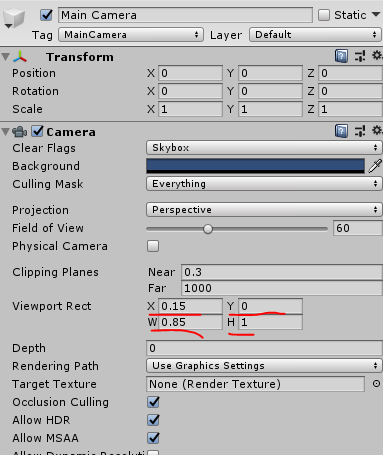This screenshot has height=455, width=383.
Task: Click the Depth value field
Action: click(264, 348)
